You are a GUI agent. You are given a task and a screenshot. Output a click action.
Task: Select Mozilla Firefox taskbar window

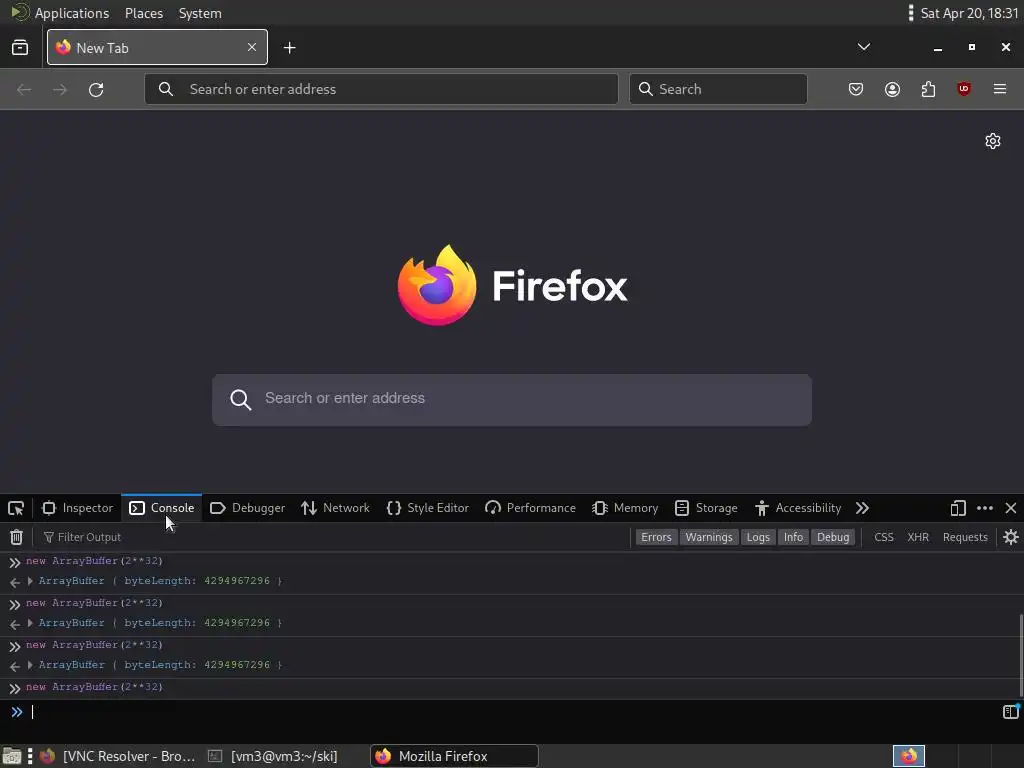pos(455,756)
